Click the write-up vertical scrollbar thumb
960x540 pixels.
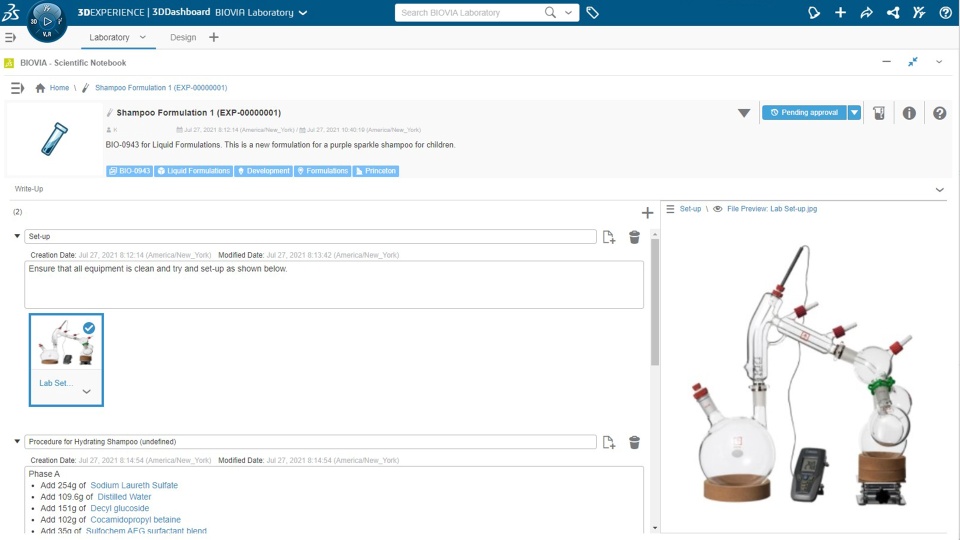point(654,302)
